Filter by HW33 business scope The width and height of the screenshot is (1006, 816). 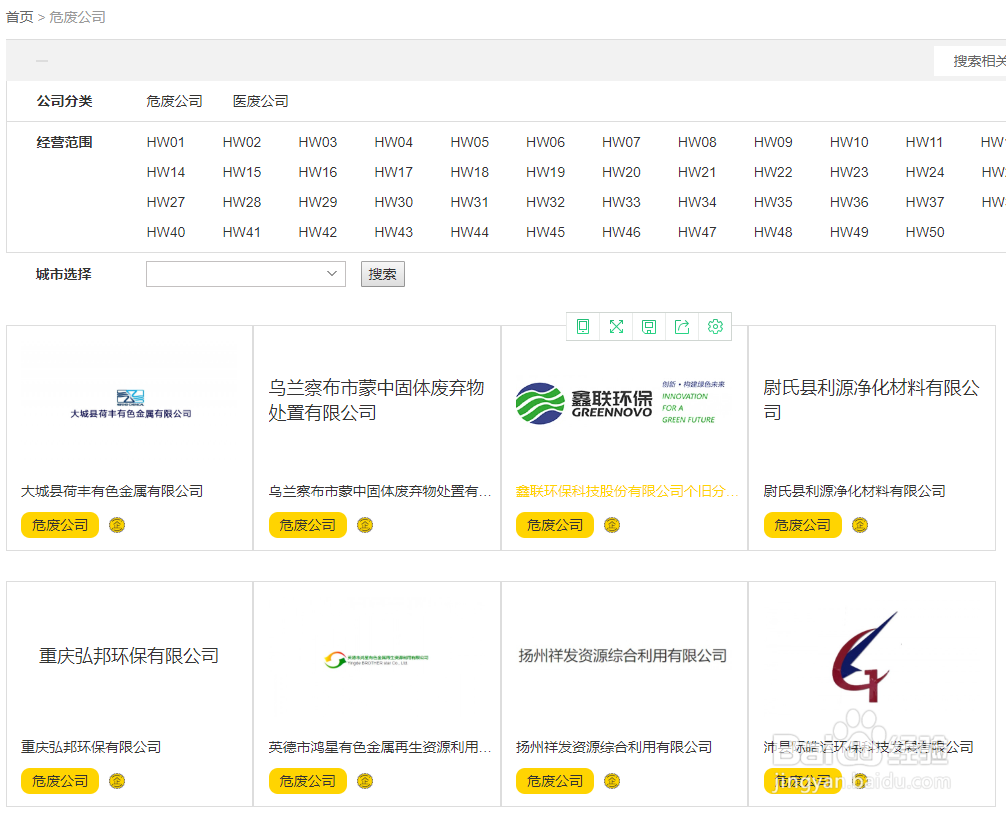click(x=621, y=203)
